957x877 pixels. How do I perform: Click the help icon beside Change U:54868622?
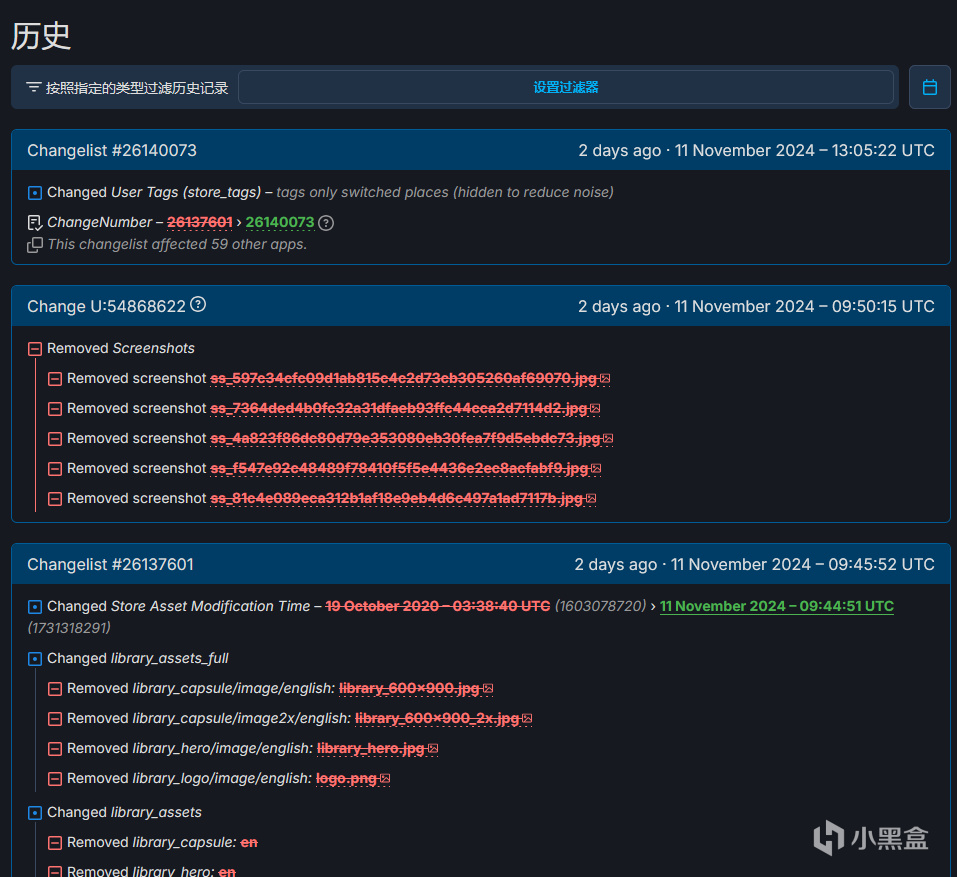tap(198, 304)
